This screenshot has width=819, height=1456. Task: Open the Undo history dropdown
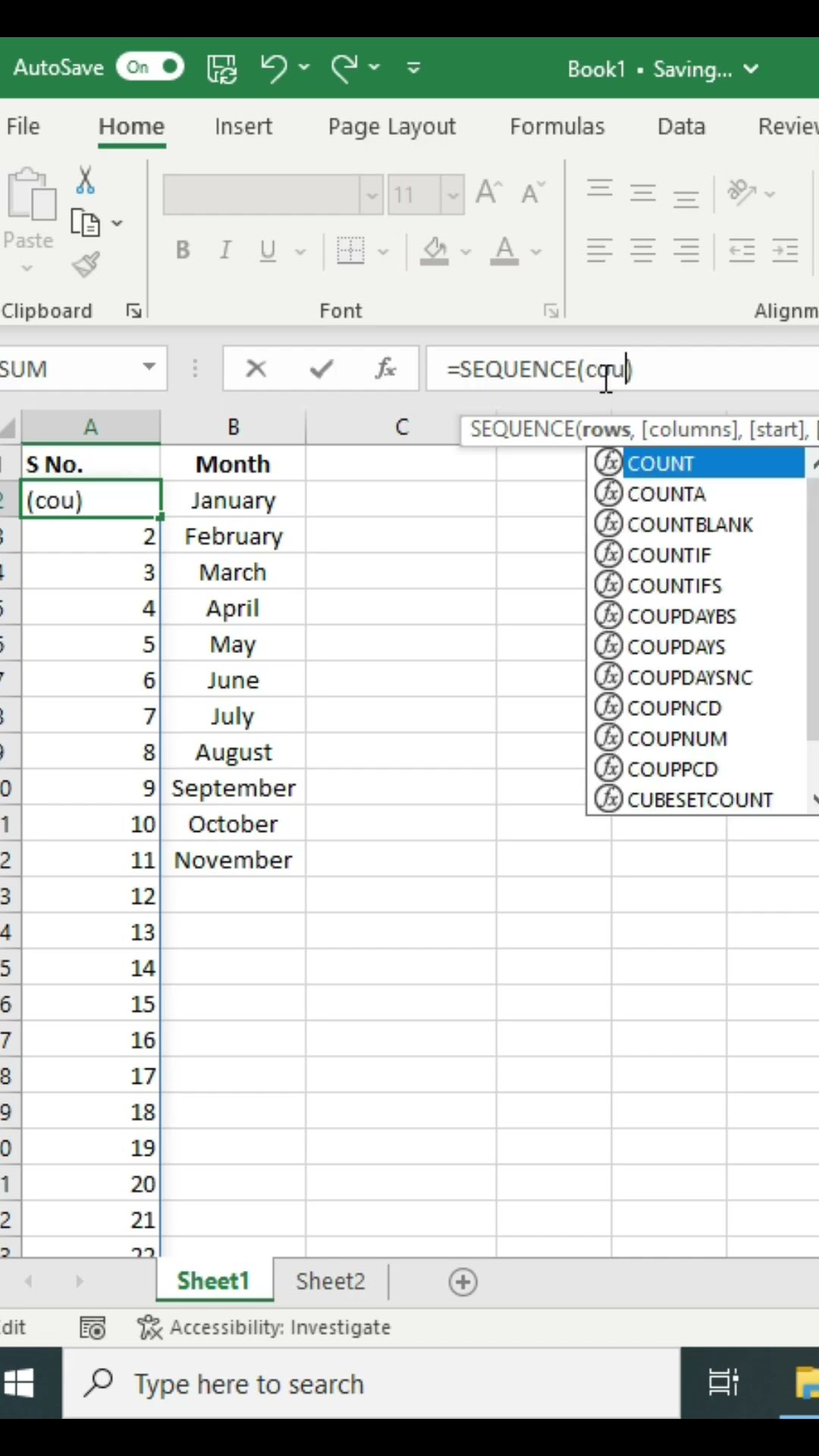(x=304, y=67)
